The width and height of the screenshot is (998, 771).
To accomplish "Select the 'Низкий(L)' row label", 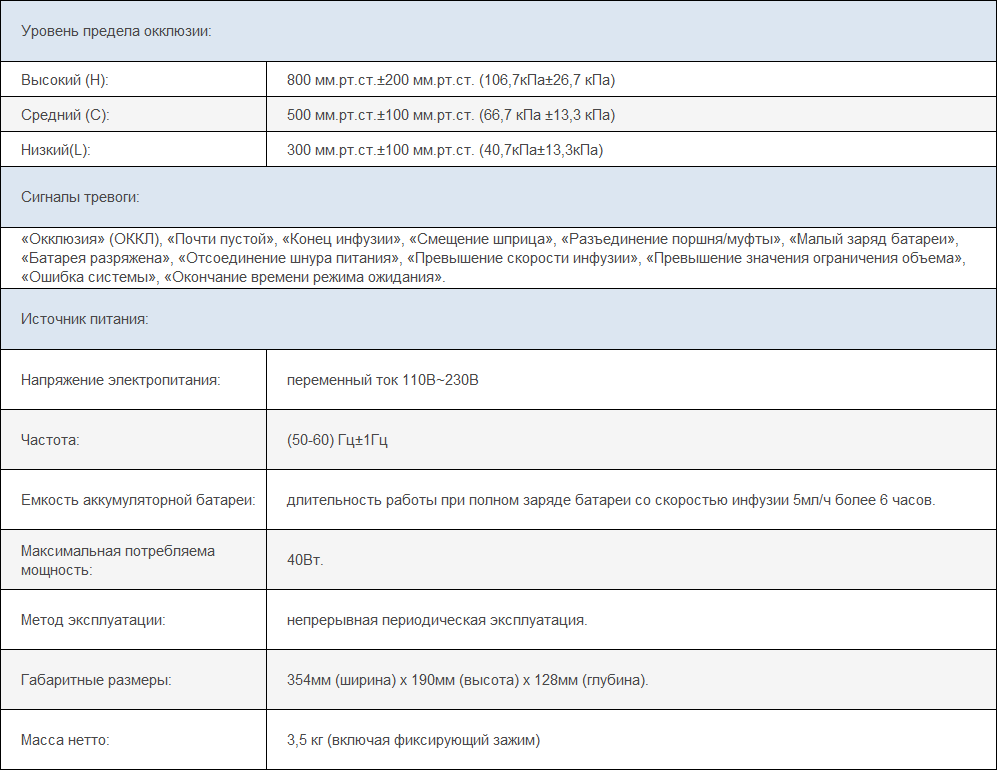I will 62,150.
